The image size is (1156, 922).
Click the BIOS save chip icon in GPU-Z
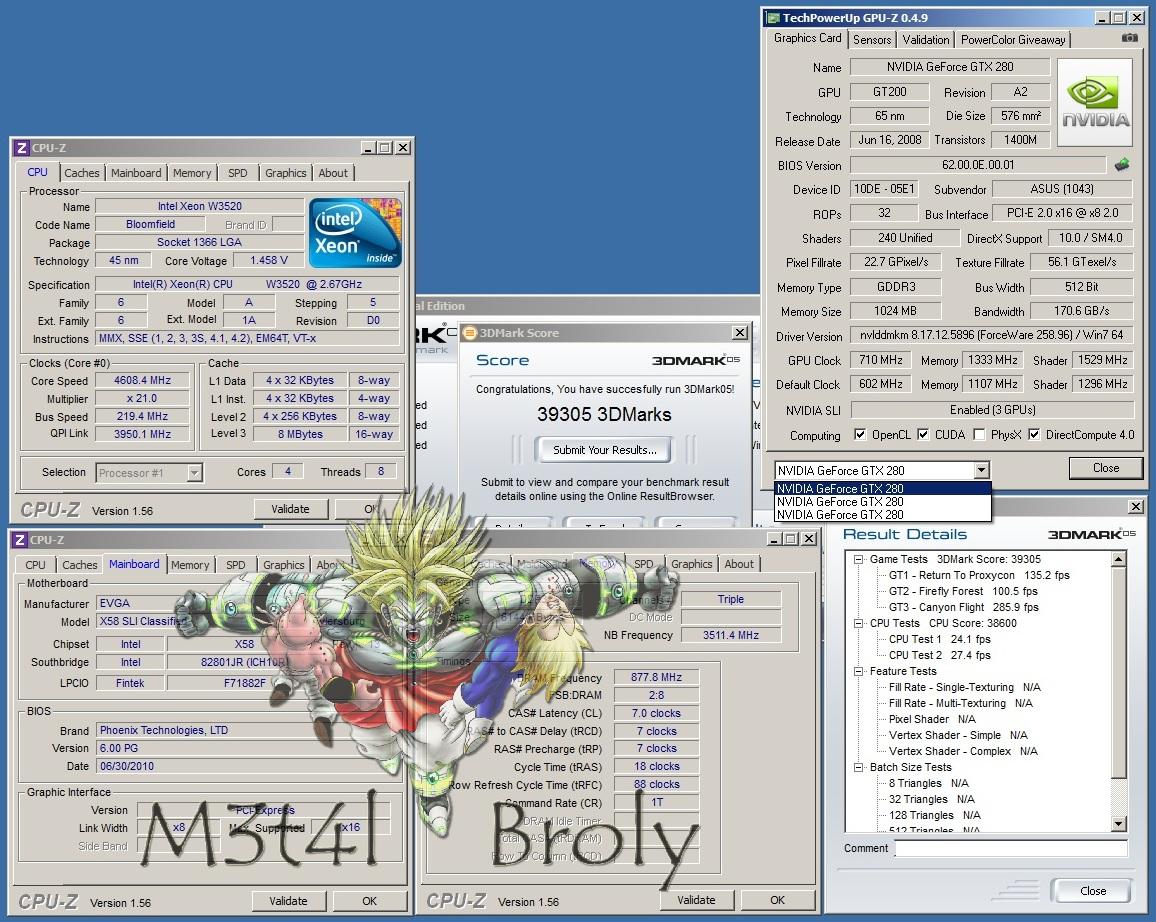click(1121, 164)
